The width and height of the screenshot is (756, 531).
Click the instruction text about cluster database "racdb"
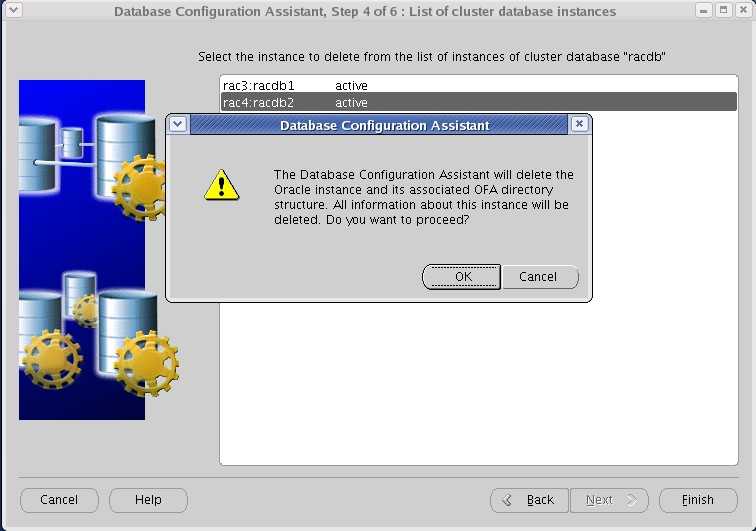pyautogui.click(x=432, y=57)
